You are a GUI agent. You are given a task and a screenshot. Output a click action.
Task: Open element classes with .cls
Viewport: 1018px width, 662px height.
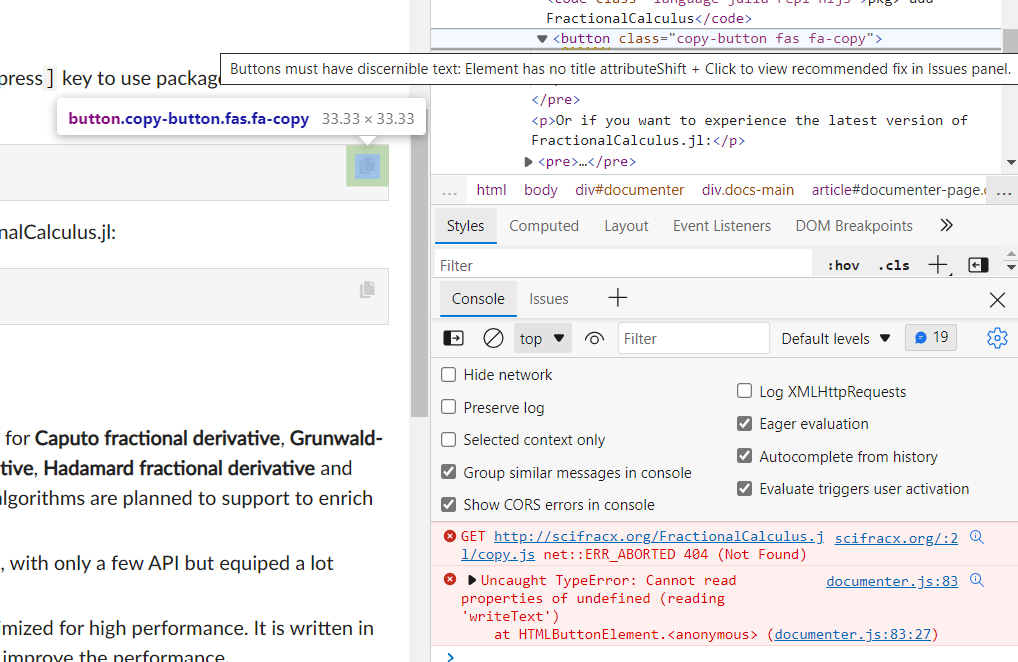coord(893,264)
